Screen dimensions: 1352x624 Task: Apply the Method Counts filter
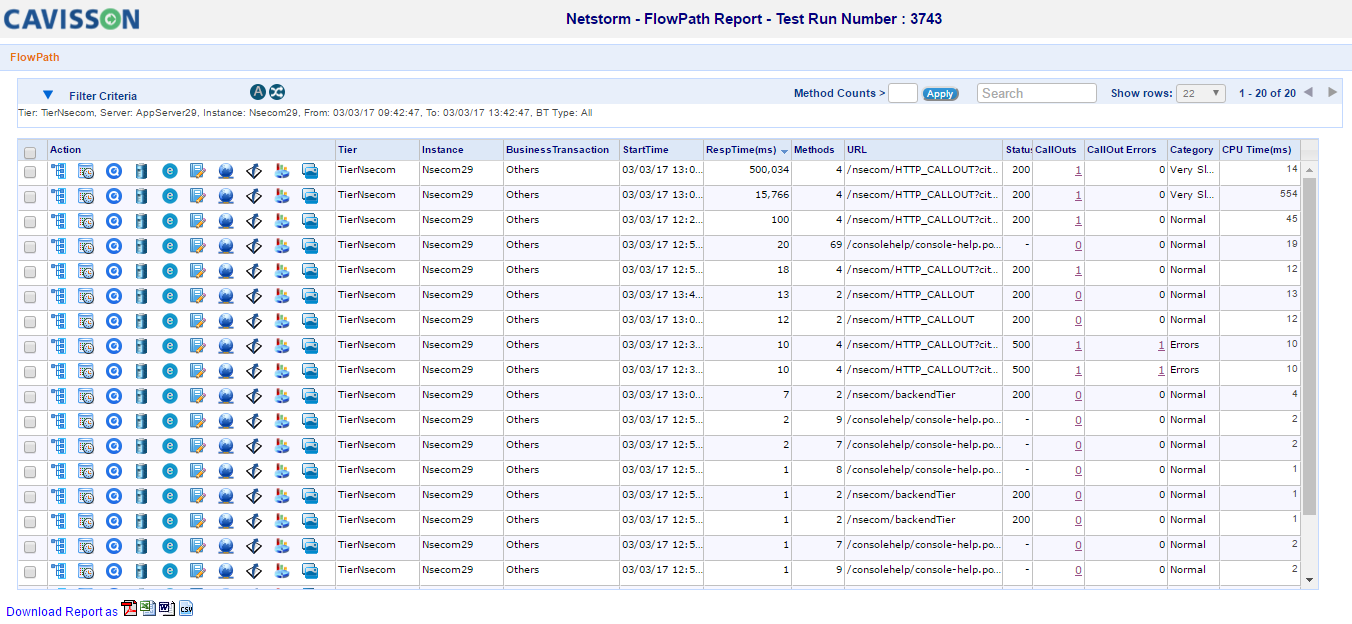pyautogui.click(x=940, y=94)
